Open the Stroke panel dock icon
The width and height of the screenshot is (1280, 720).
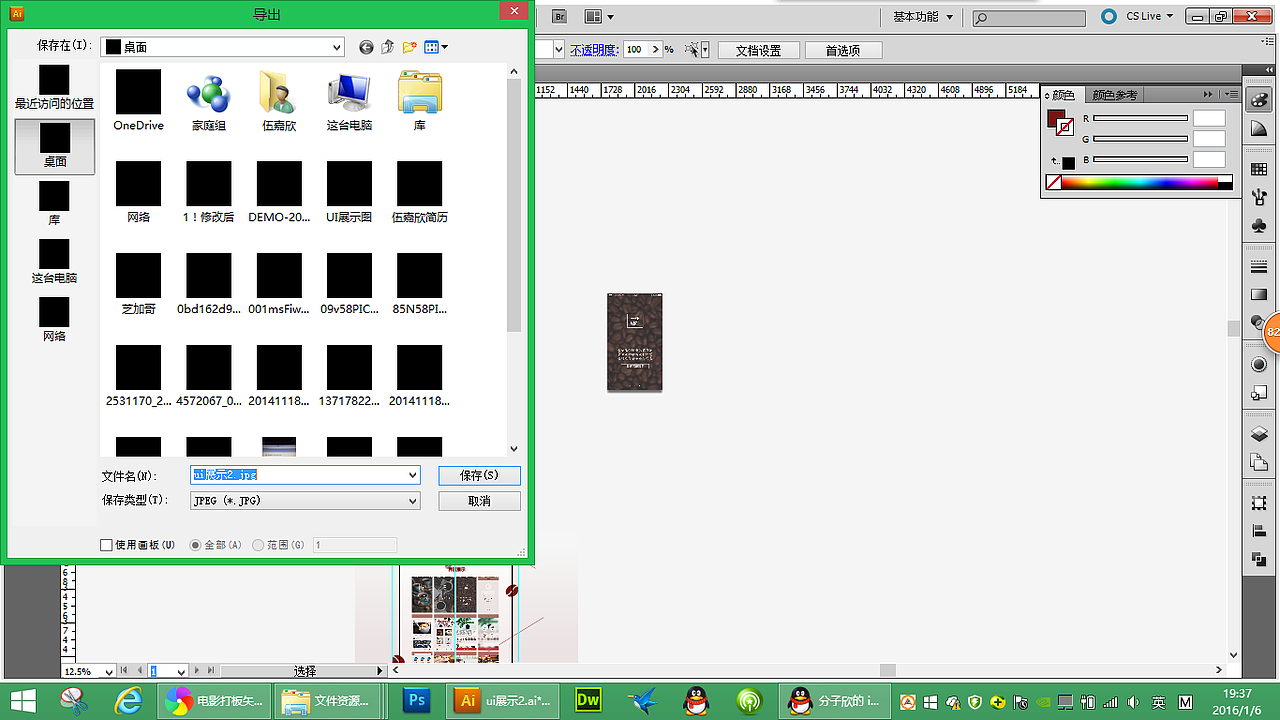[x=1259, y=267]
